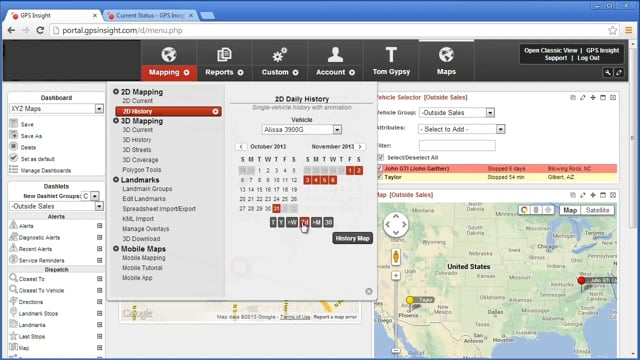Viewport: 640px width, 360px height.
Task: Switch the map to Satellite view
Action: [597, 210]
